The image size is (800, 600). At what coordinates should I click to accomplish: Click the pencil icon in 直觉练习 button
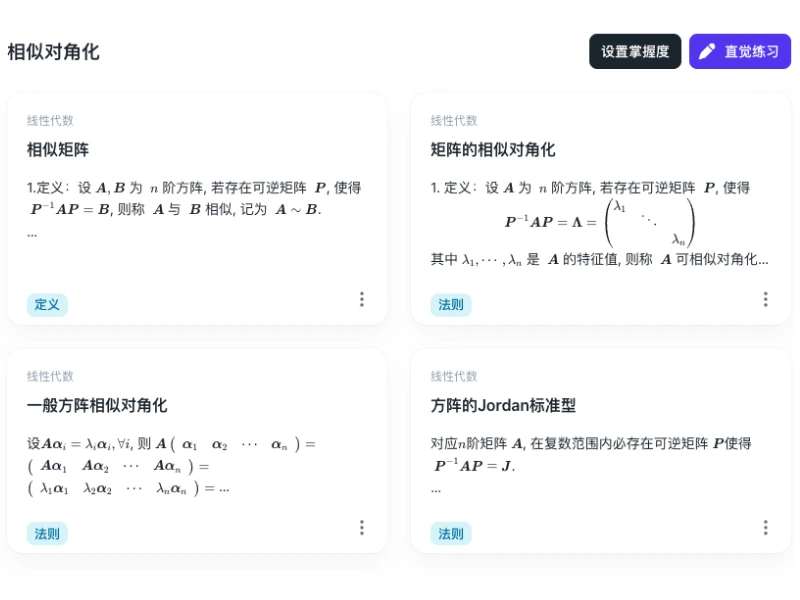[x=707, y=51]
